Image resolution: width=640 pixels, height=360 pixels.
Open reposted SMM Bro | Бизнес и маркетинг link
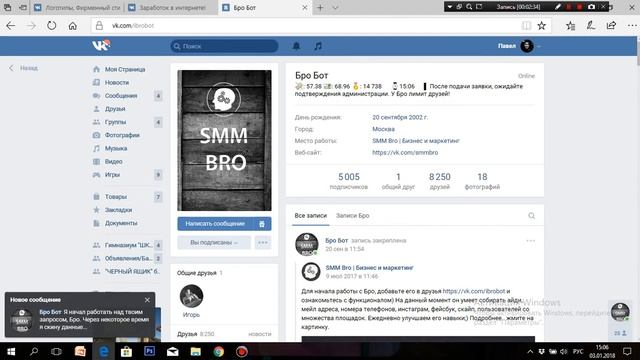[369, 268]
